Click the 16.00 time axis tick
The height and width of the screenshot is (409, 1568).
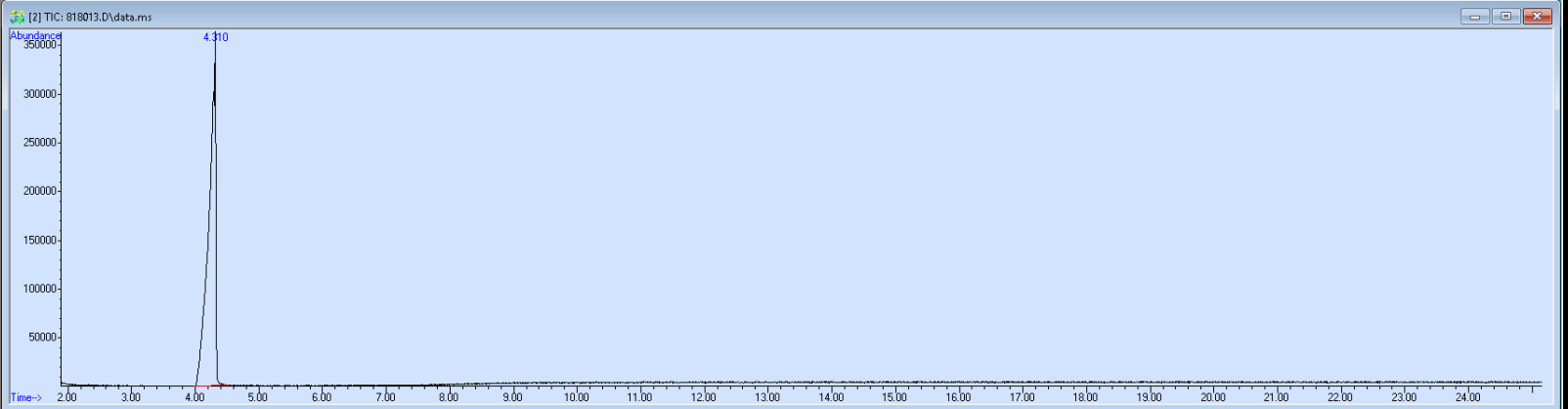(x=958, y=397)
